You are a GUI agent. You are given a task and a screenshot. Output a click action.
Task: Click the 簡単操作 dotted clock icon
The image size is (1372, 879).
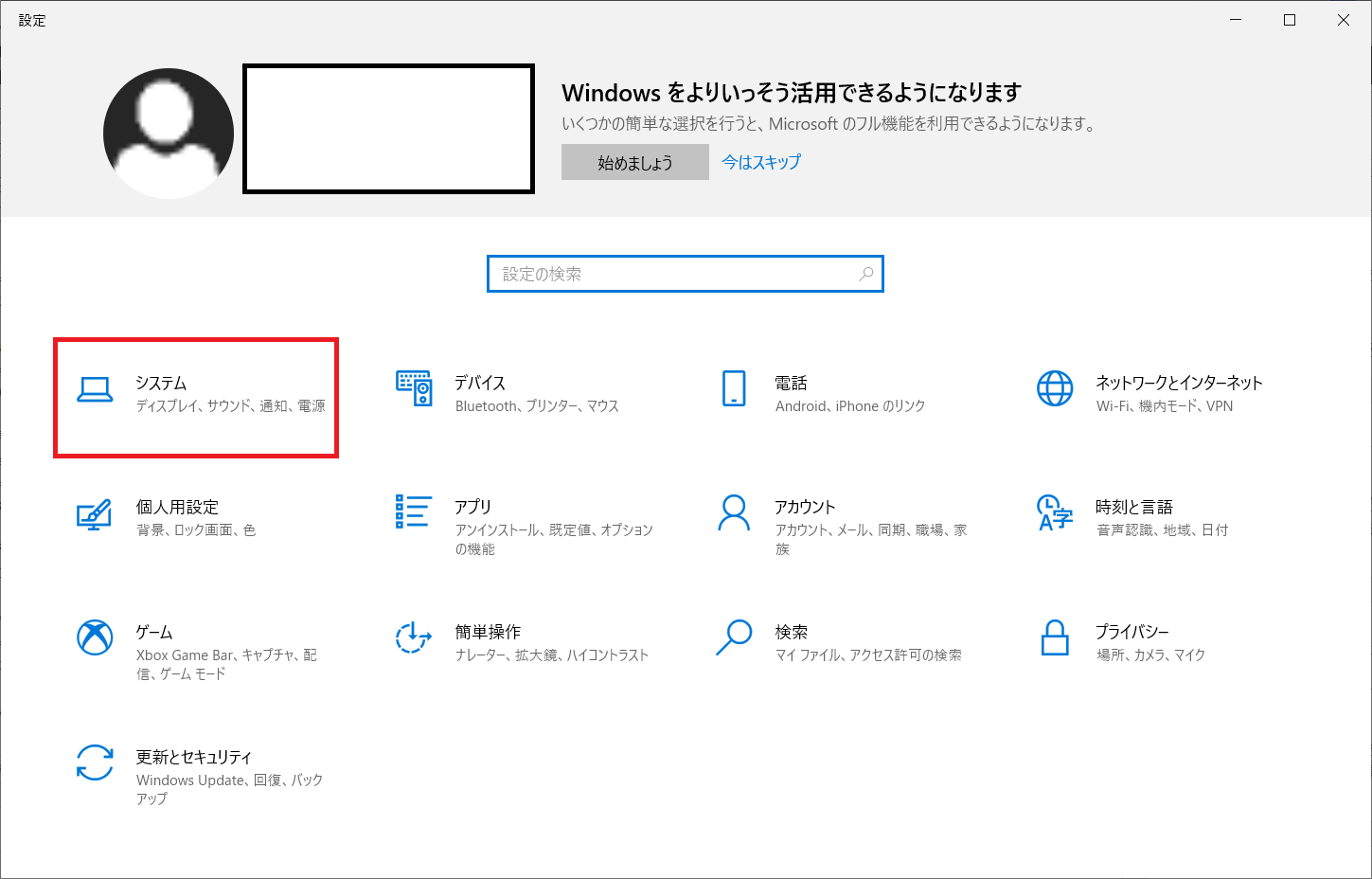(414, 637)
